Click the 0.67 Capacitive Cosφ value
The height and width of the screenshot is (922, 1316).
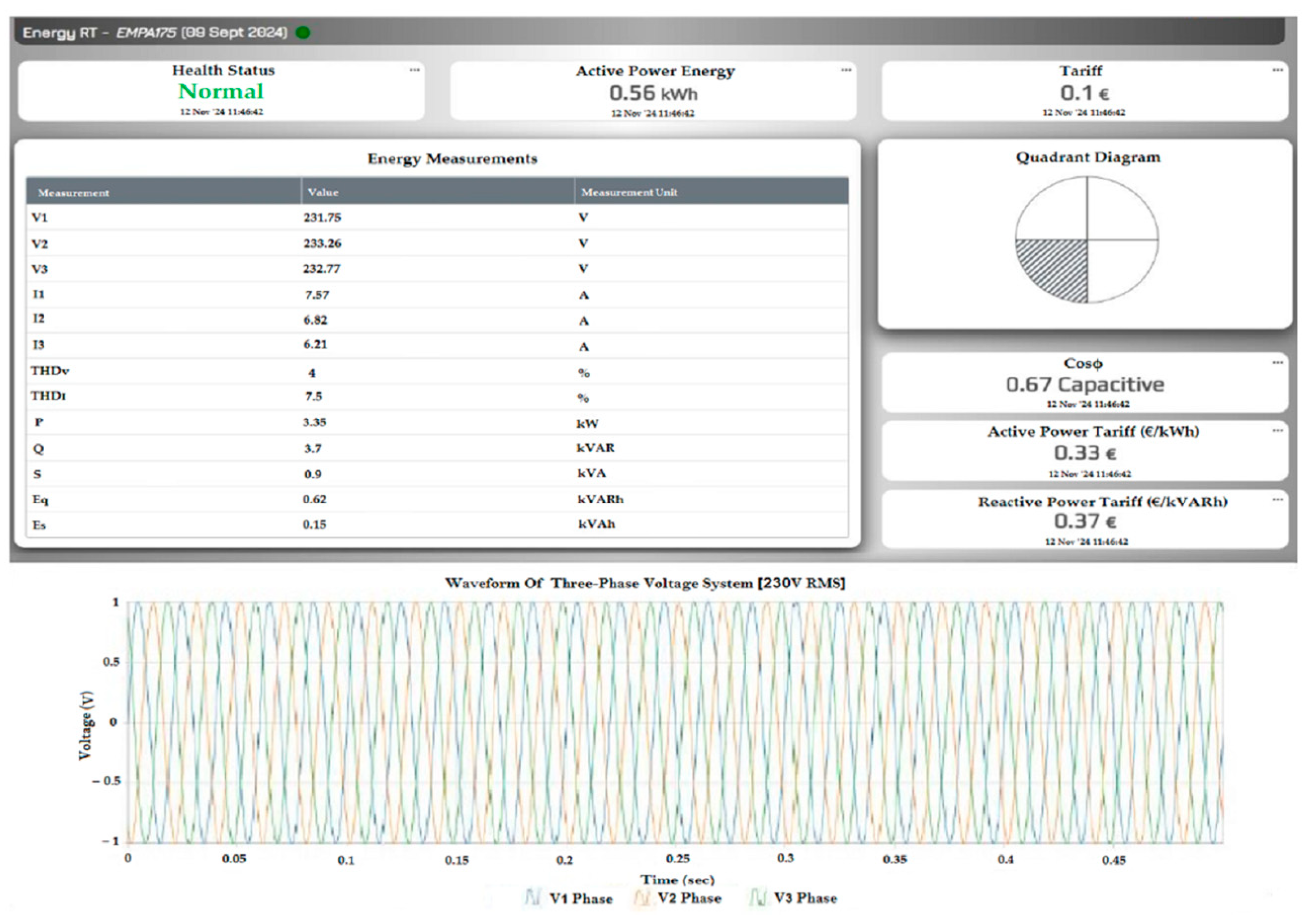[1085, 384]
